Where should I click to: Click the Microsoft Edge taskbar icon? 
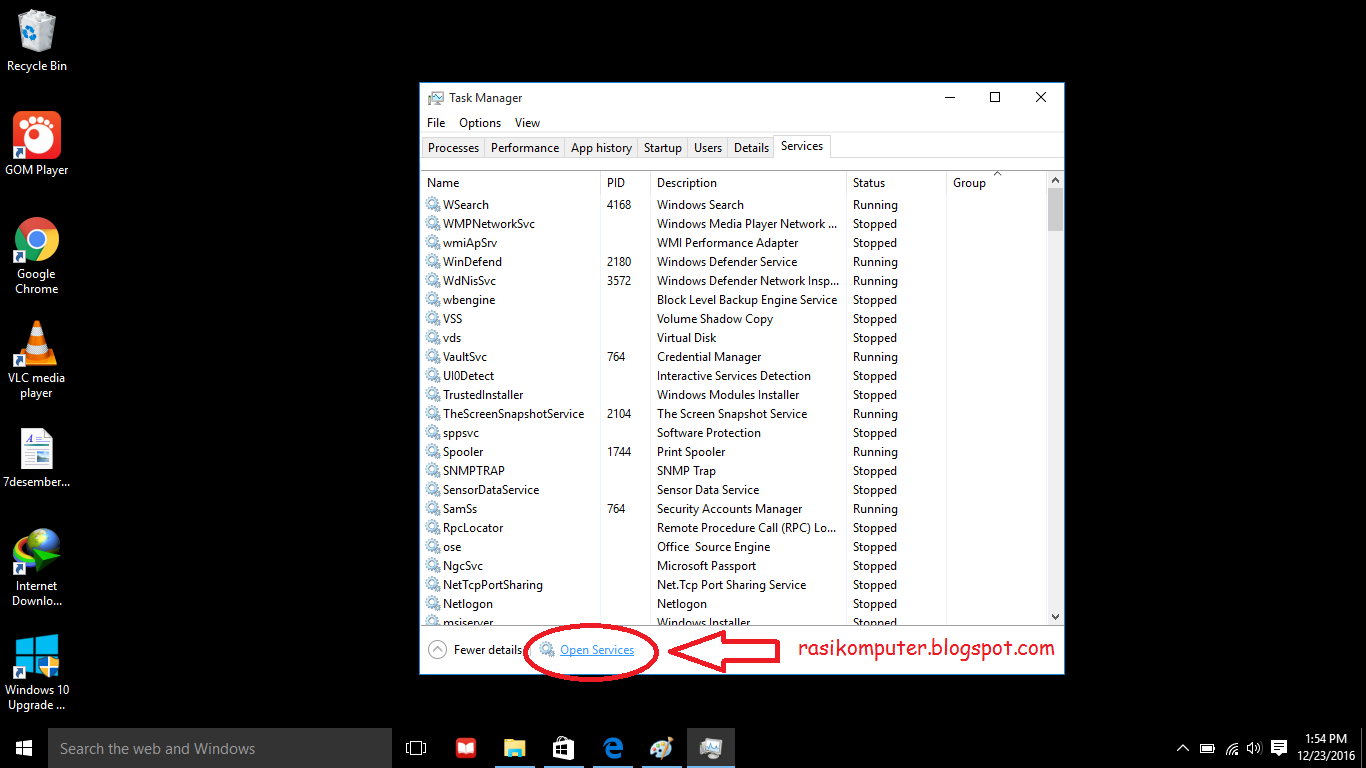(612, 747)
